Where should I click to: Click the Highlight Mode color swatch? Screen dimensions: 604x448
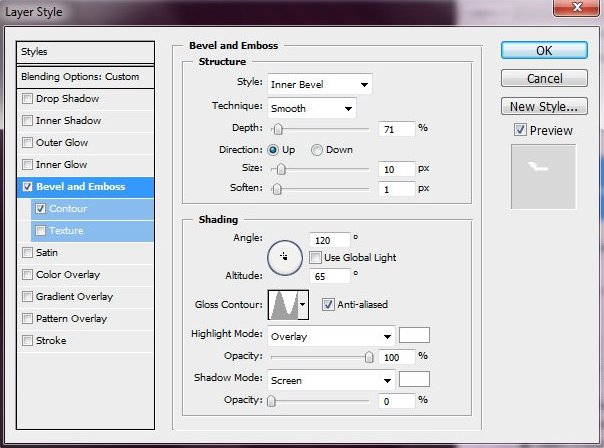[x=414, y=336]
